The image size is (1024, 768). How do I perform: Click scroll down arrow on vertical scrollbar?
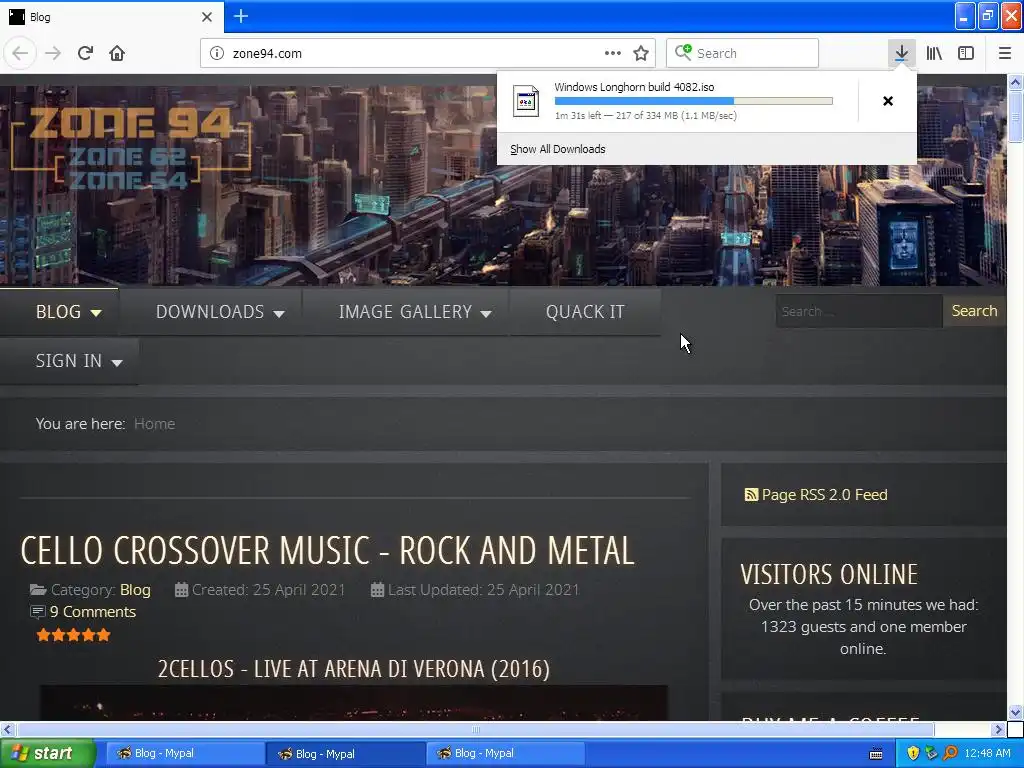(x=1015, y=712)
